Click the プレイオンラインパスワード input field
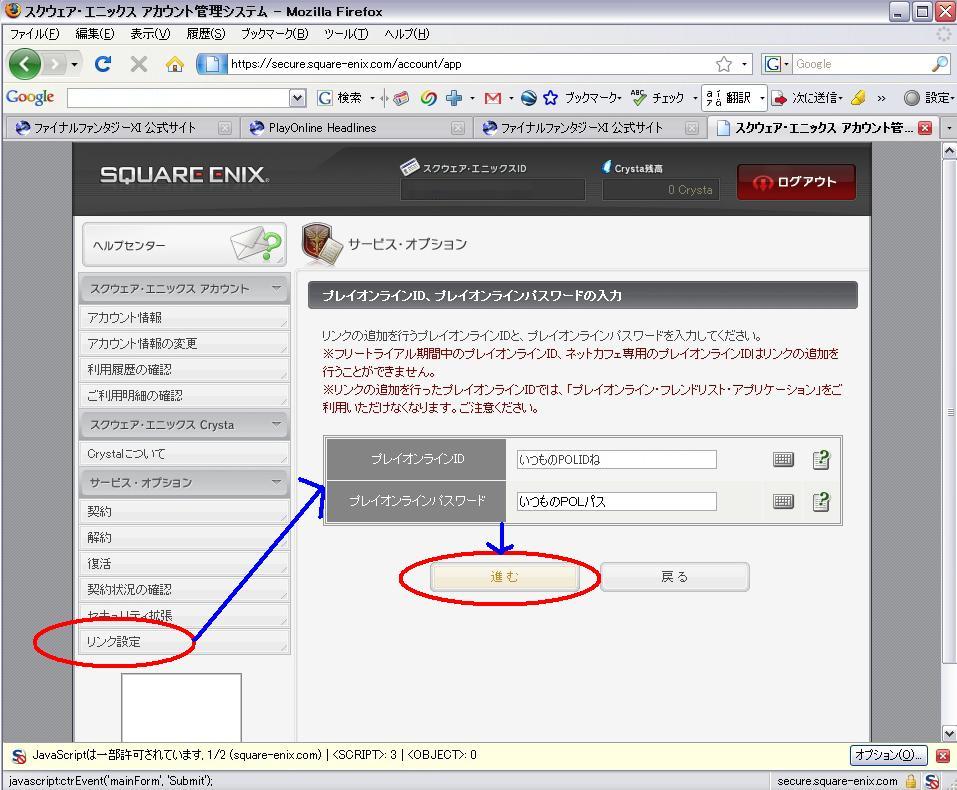Screen dimensions: 957x790 click(616, 502)
